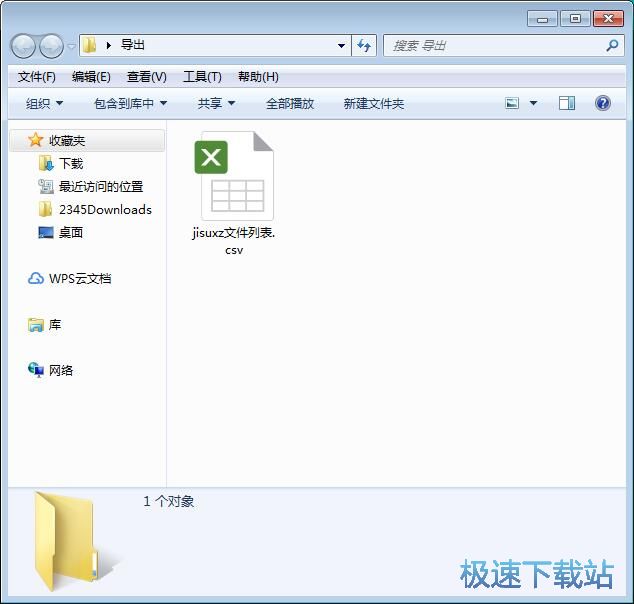Image resolution: width=634 pixels, height=604 pixels.
Task: Click the 1 个对象 status text
Action: pos(169,501)
